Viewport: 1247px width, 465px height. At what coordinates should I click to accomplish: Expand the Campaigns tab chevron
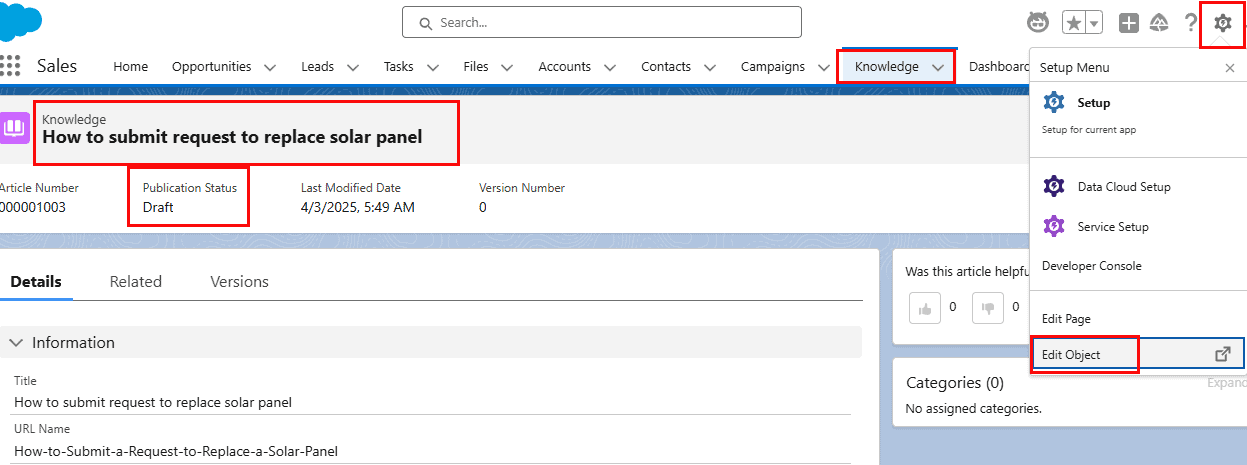tap(823, 67)
